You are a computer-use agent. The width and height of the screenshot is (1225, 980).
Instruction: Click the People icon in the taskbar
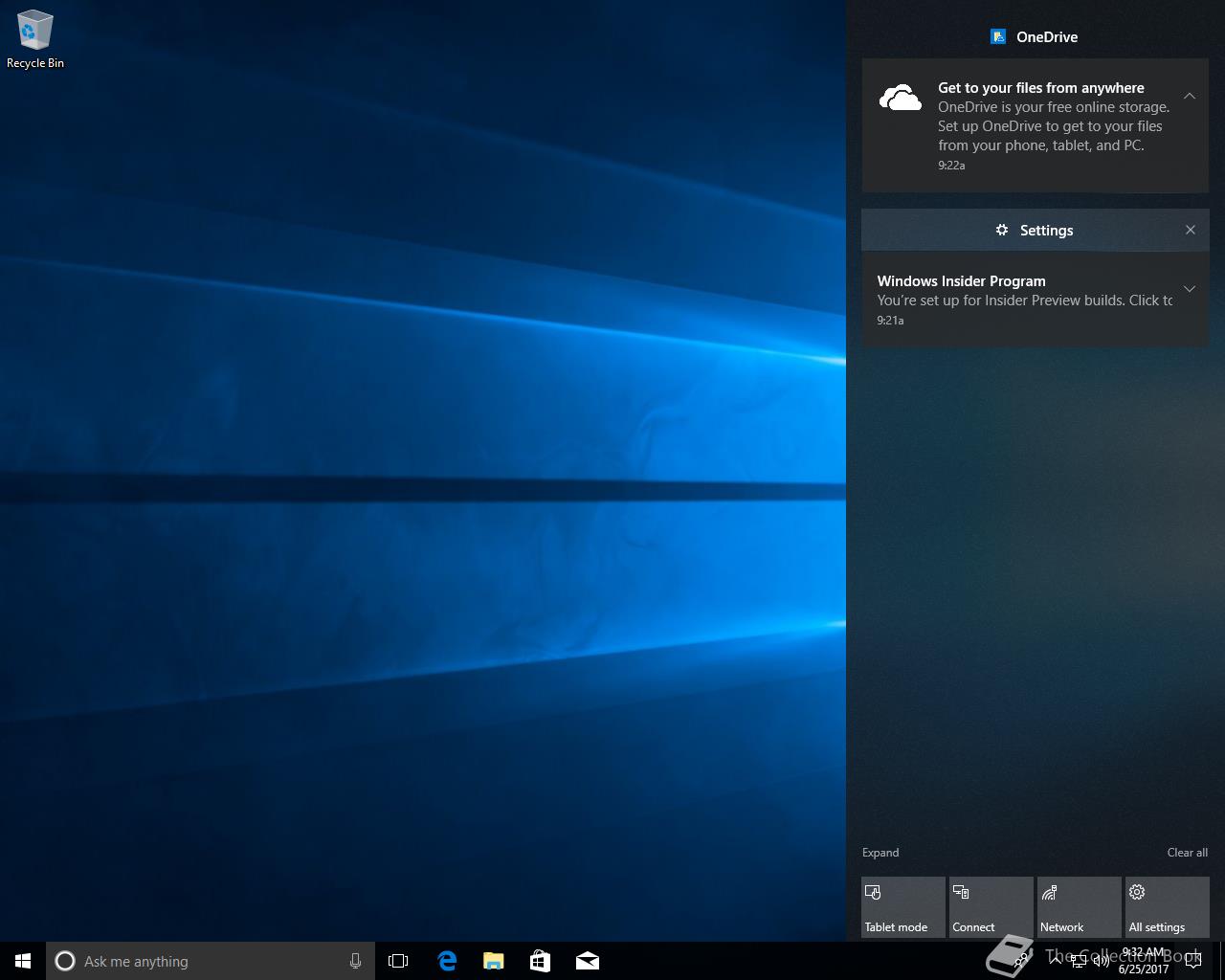(1022, 961)
